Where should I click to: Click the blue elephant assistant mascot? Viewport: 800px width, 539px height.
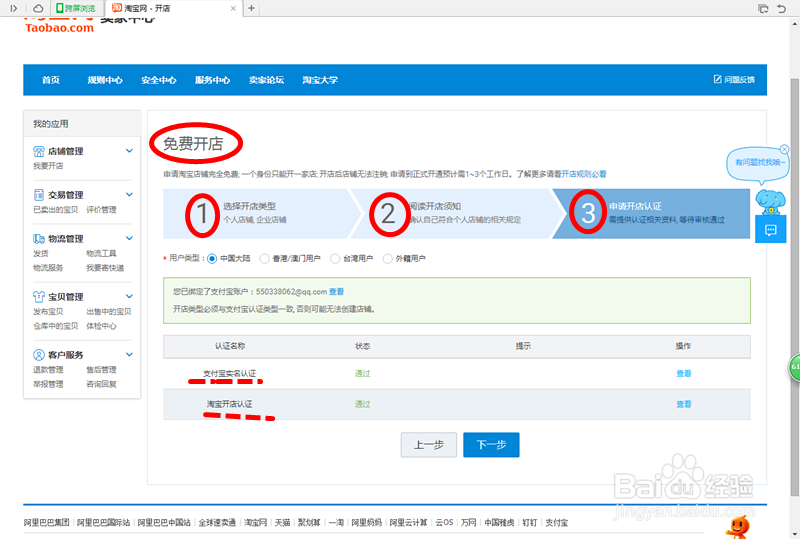click(770, 202)
